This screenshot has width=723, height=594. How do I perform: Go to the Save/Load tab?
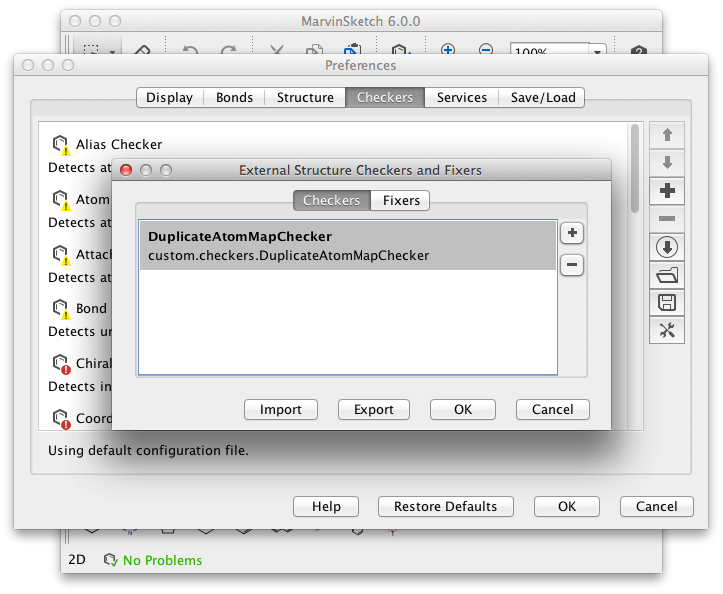(543, 97)
